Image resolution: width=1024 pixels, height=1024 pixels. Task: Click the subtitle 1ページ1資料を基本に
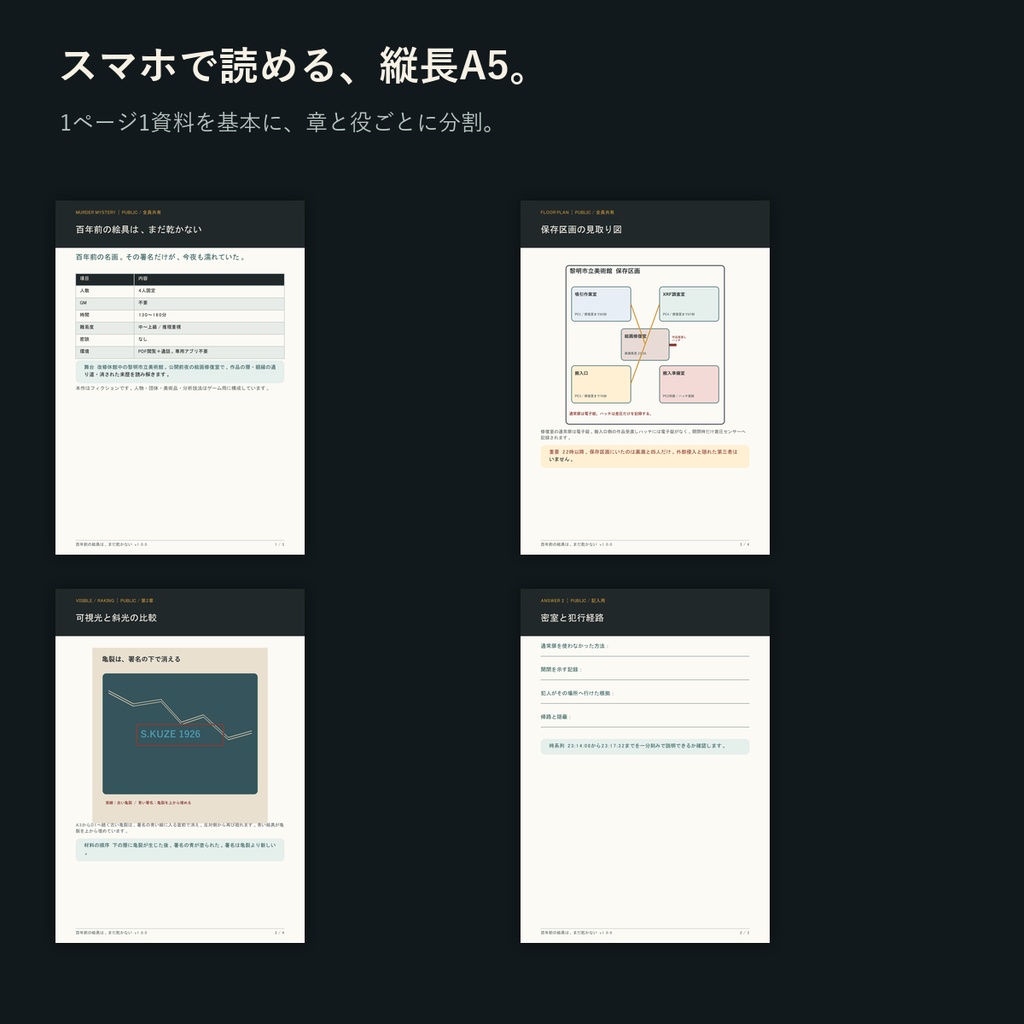point(278,122)
